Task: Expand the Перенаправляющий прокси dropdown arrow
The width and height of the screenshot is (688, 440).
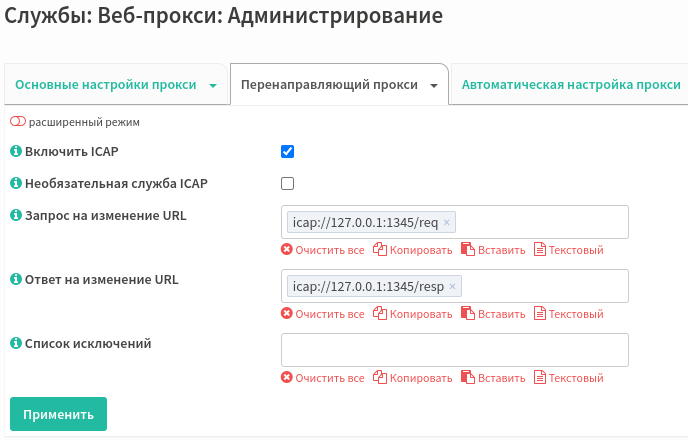Action: (x=434, y=86)
